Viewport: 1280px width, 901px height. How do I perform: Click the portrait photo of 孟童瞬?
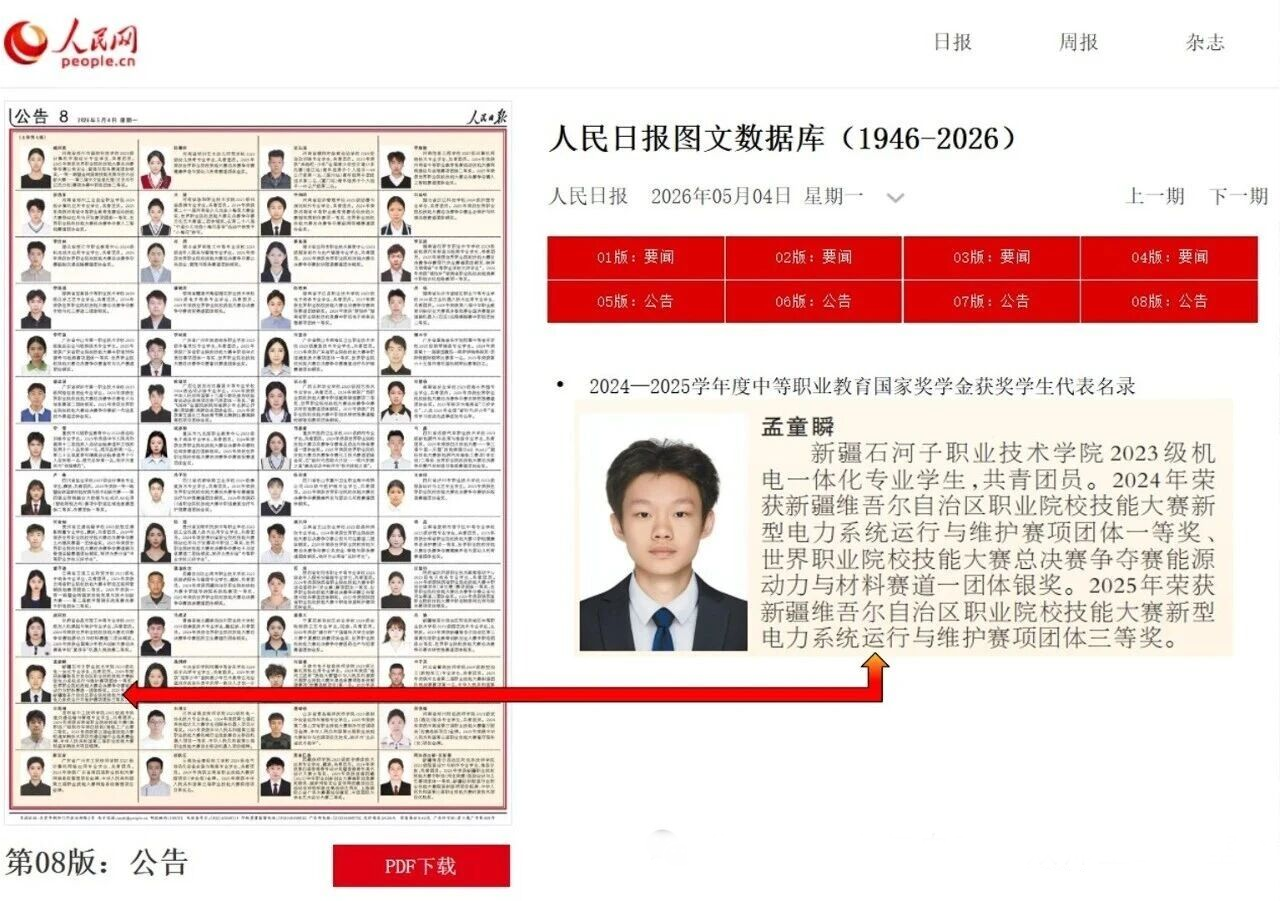pyautogui.click(x=664, y=541)
